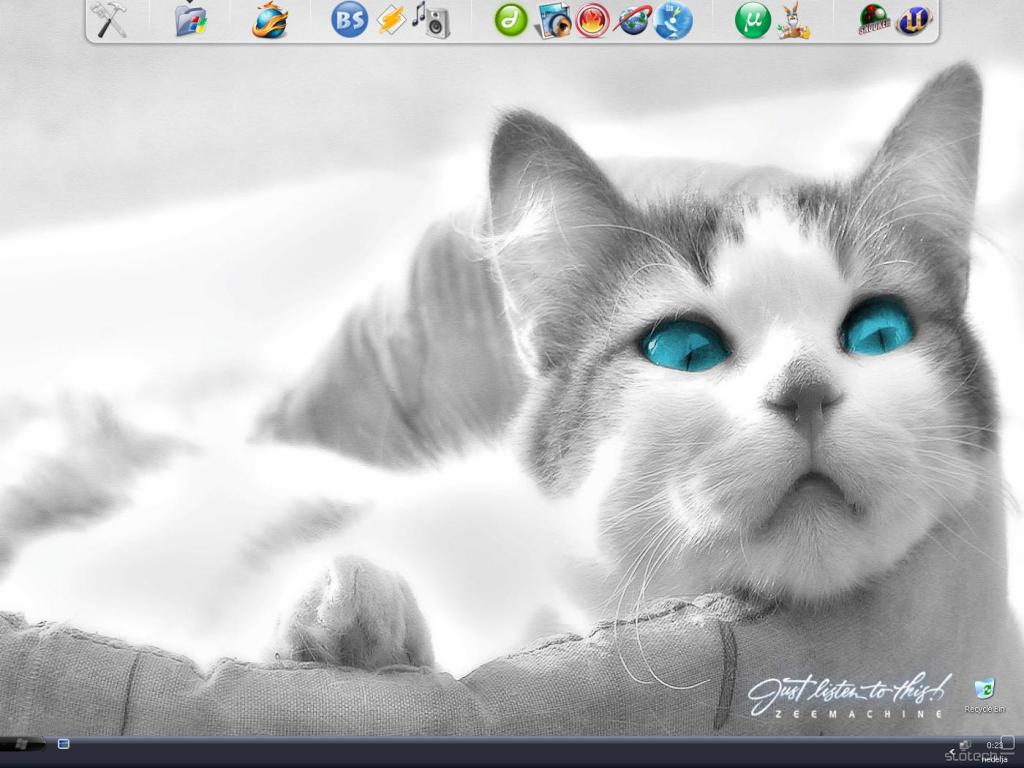Expand hidden tray icons arrow
The width and height of the screenshot is (1024, 768).
point(951,753)
